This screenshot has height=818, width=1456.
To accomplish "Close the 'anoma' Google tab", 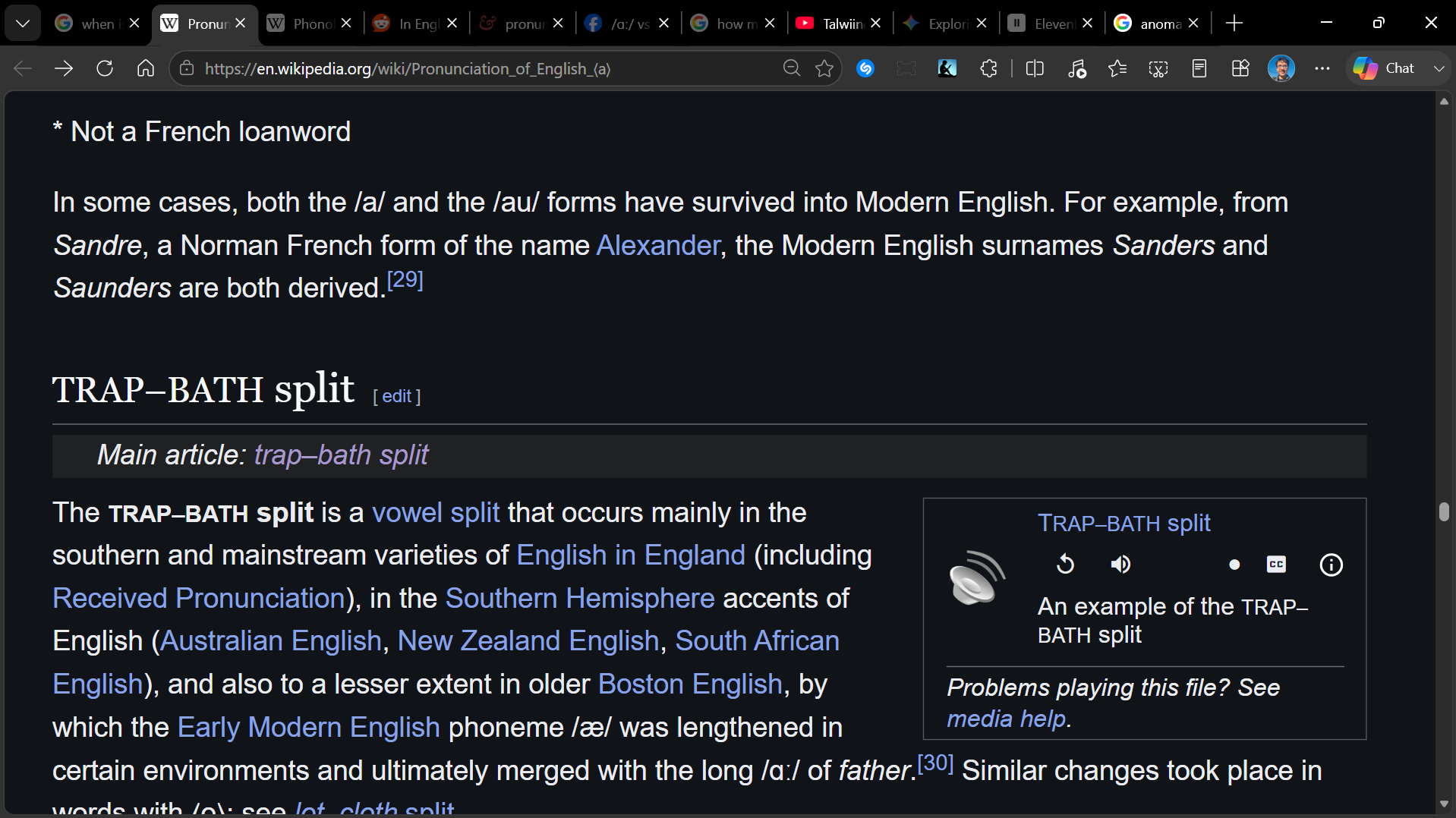I will click(x=1193, y=24).
